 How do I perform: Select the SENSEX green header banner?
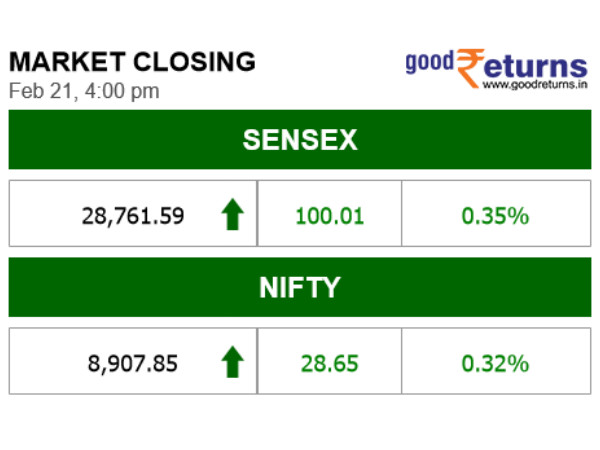[x=299, y=140]
